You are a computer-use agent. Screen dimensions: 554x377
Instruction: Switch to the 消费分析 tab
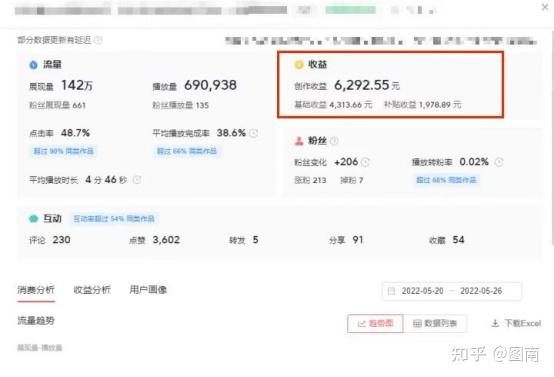pyautogui.click(x=36, y=290)
